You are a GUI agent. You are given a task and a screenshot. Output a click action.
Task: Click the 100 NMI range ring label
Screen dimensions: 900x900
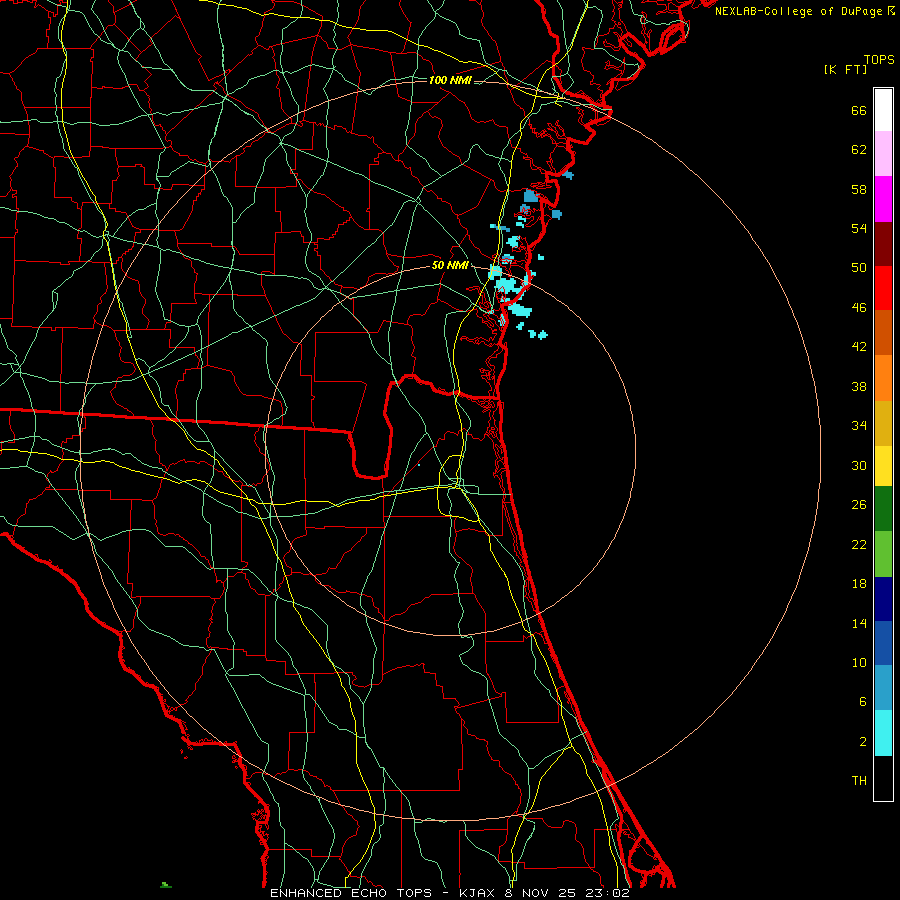point(450,80)
